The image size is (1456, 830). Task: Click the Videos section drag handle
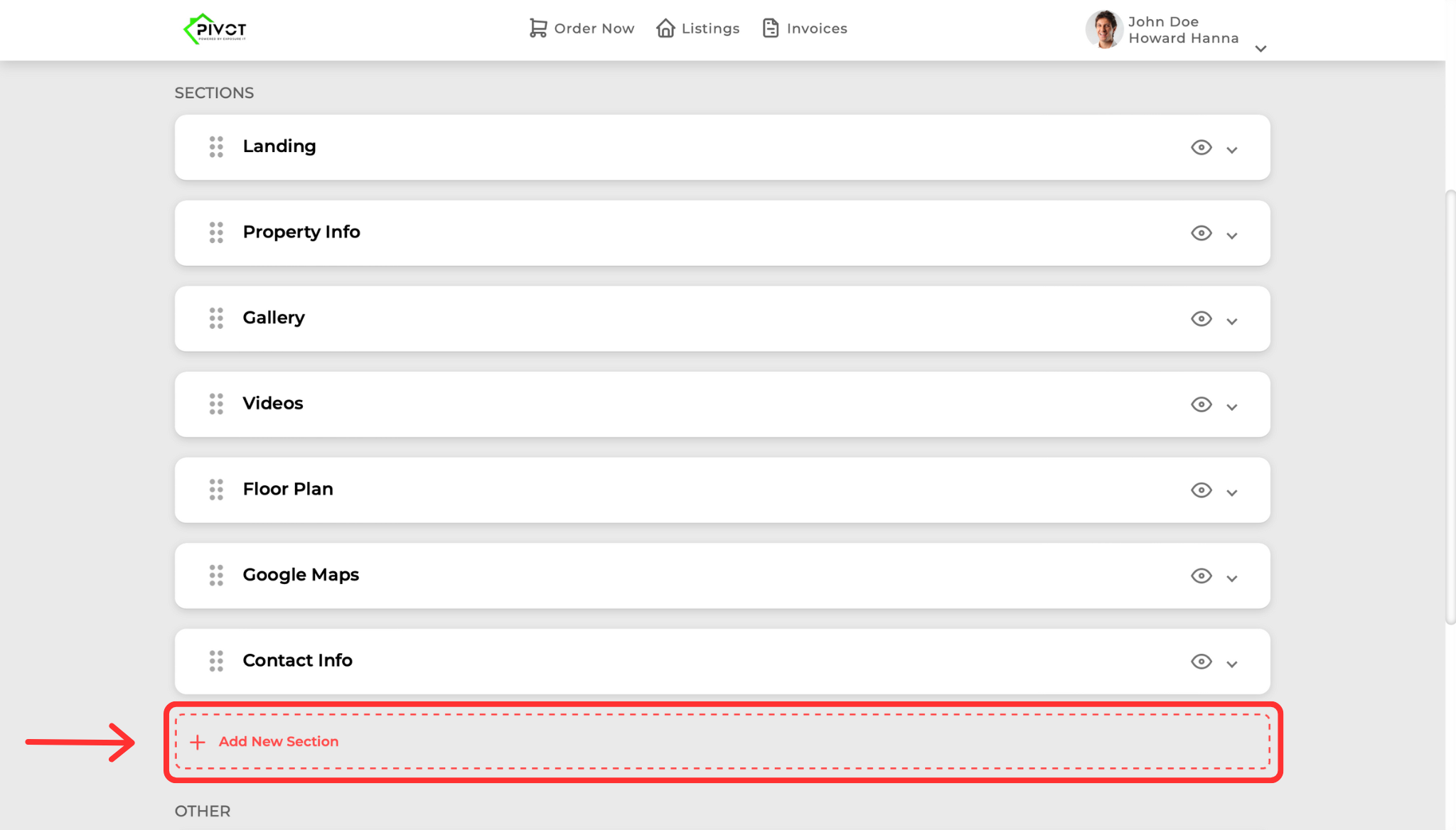pyautogui.click(x=216, y=404)
